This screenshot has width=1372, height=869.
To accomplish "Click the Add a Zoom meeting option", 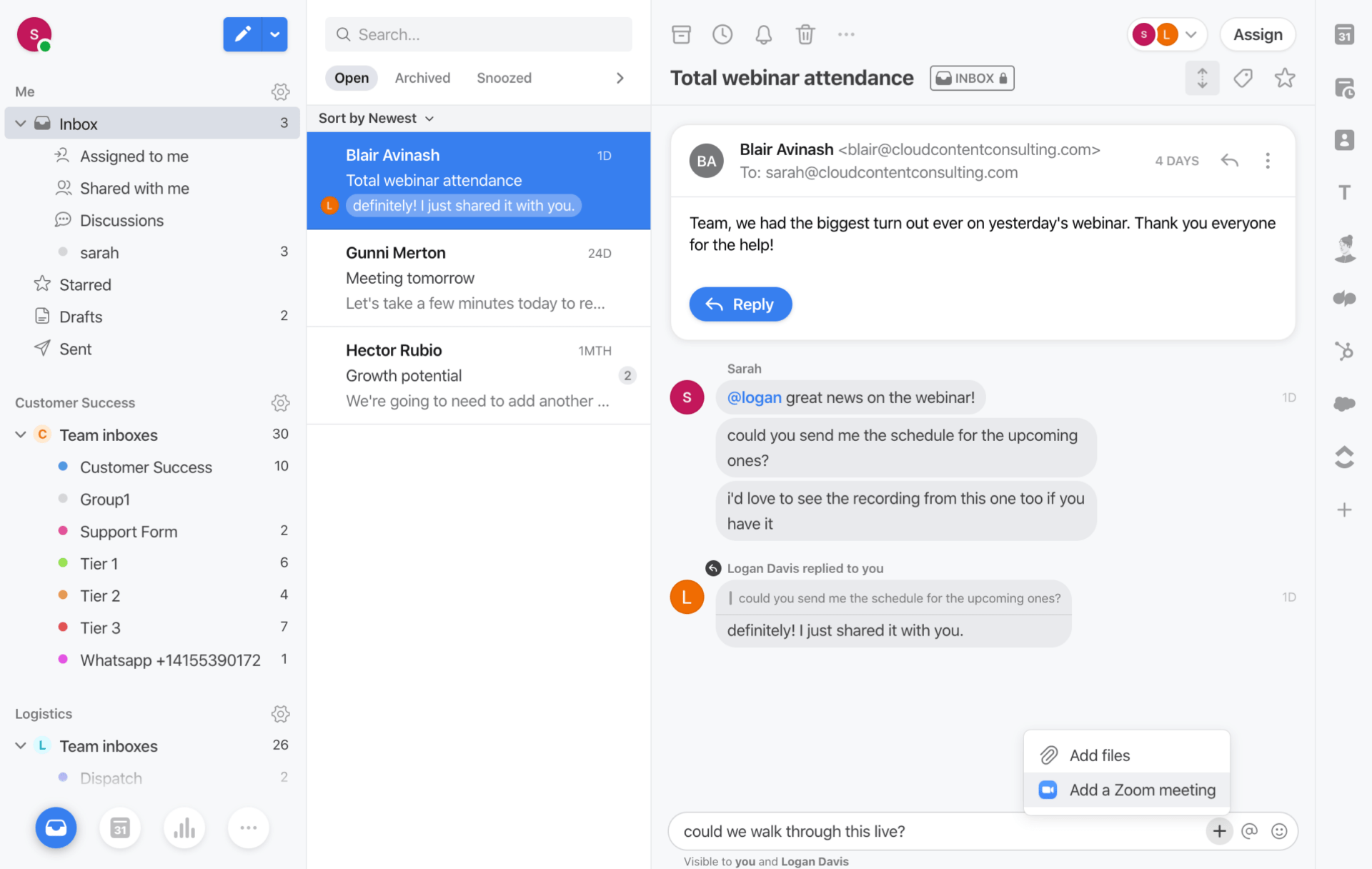I will 1142,790.
